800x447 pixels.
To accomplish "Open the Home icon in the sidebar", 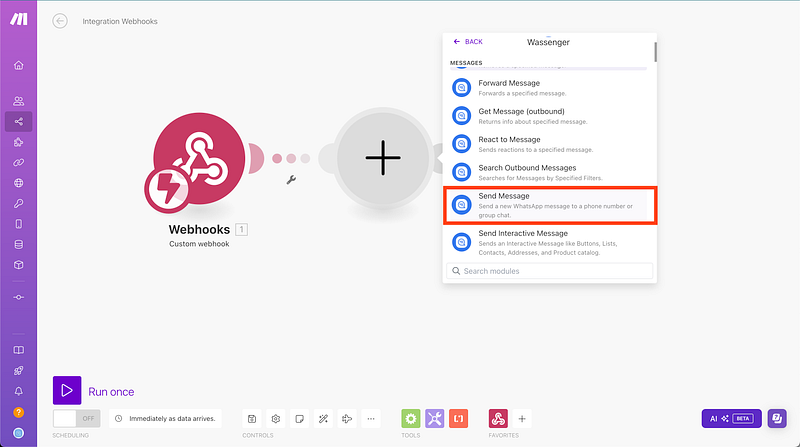I will pos(18,65).
